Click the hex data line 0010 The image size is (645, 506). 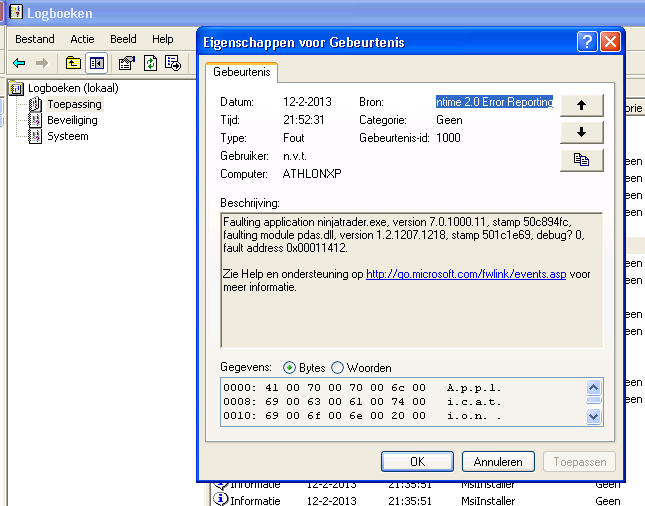point(362,415)
